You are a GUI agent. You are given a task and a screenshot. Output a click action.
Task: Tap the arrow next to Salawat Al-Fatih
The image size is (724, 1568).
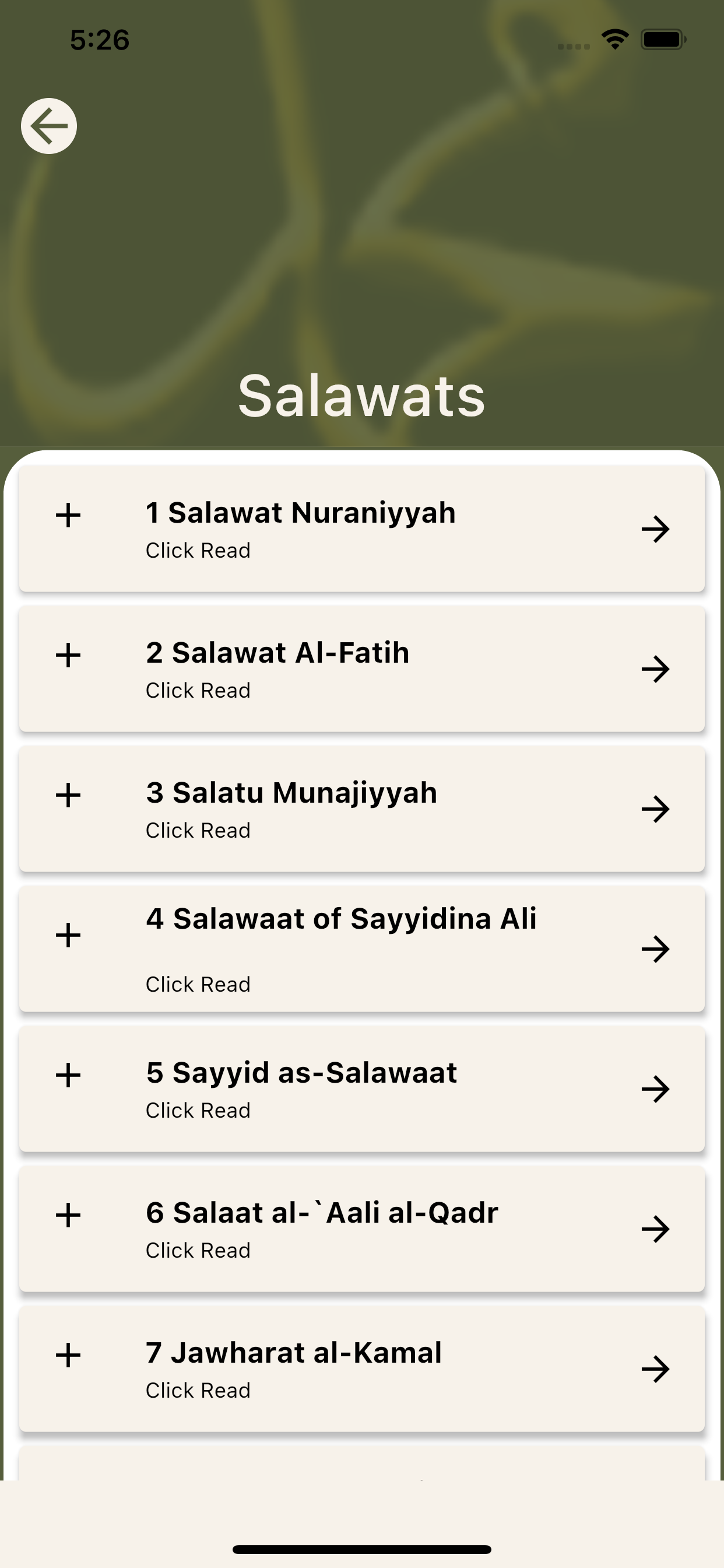tap(655, 669)
